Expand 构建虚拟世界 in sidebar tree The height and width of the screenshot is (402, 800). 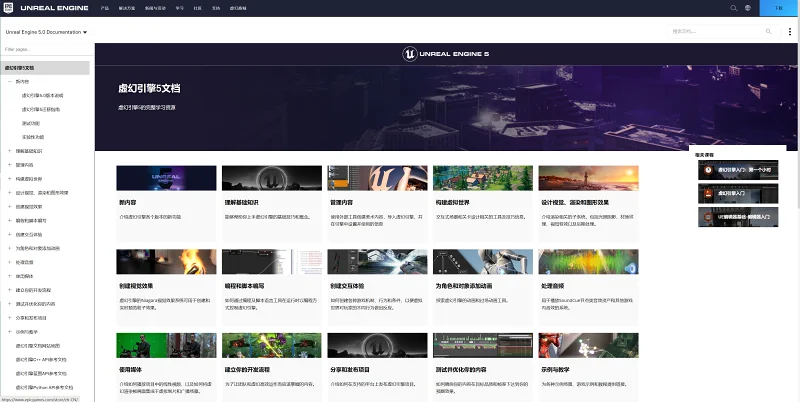click(x=10, y=179)
